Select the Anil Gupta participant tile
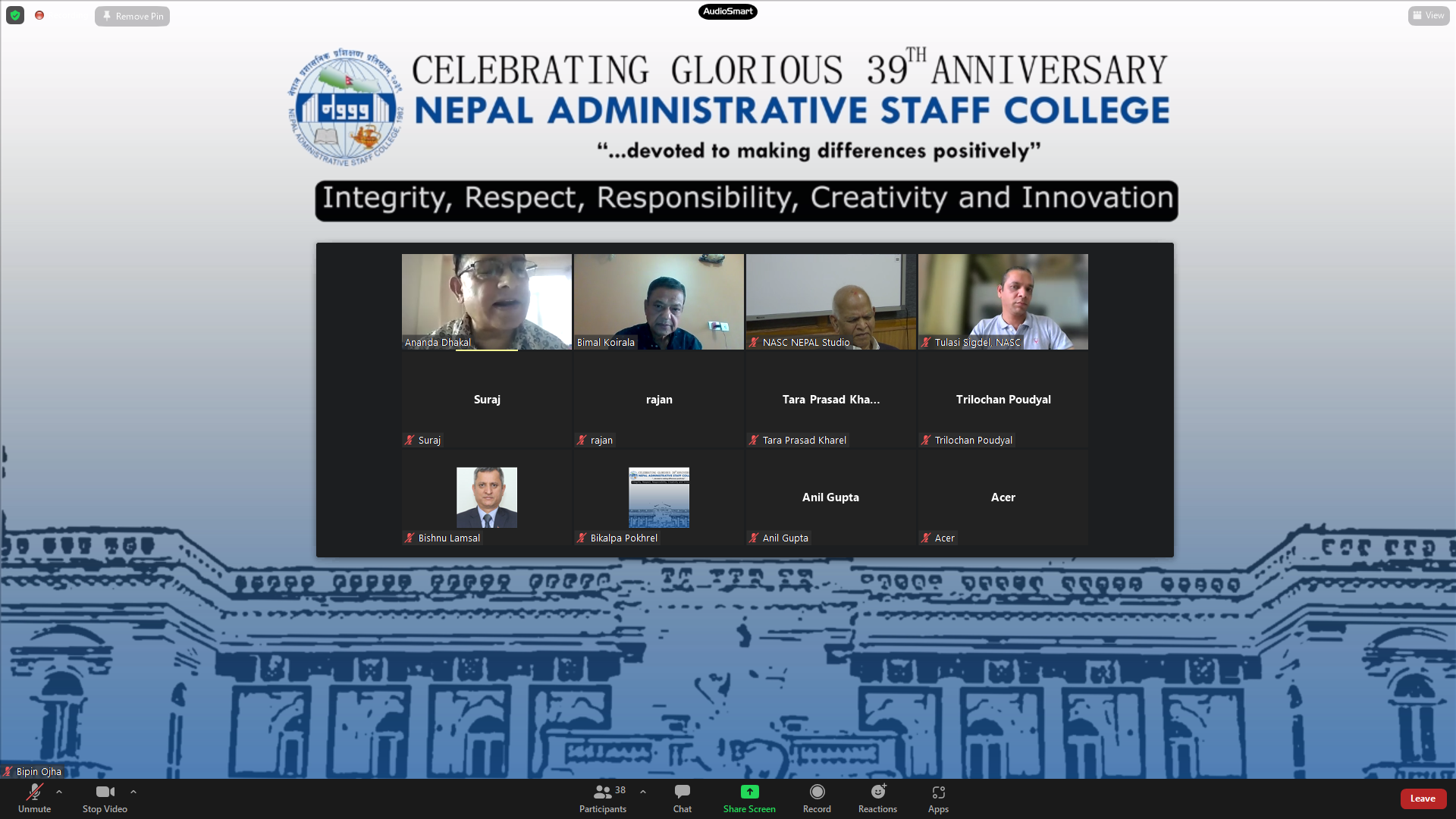This screenshot has width=1456, height=819. tap(831, 497)
